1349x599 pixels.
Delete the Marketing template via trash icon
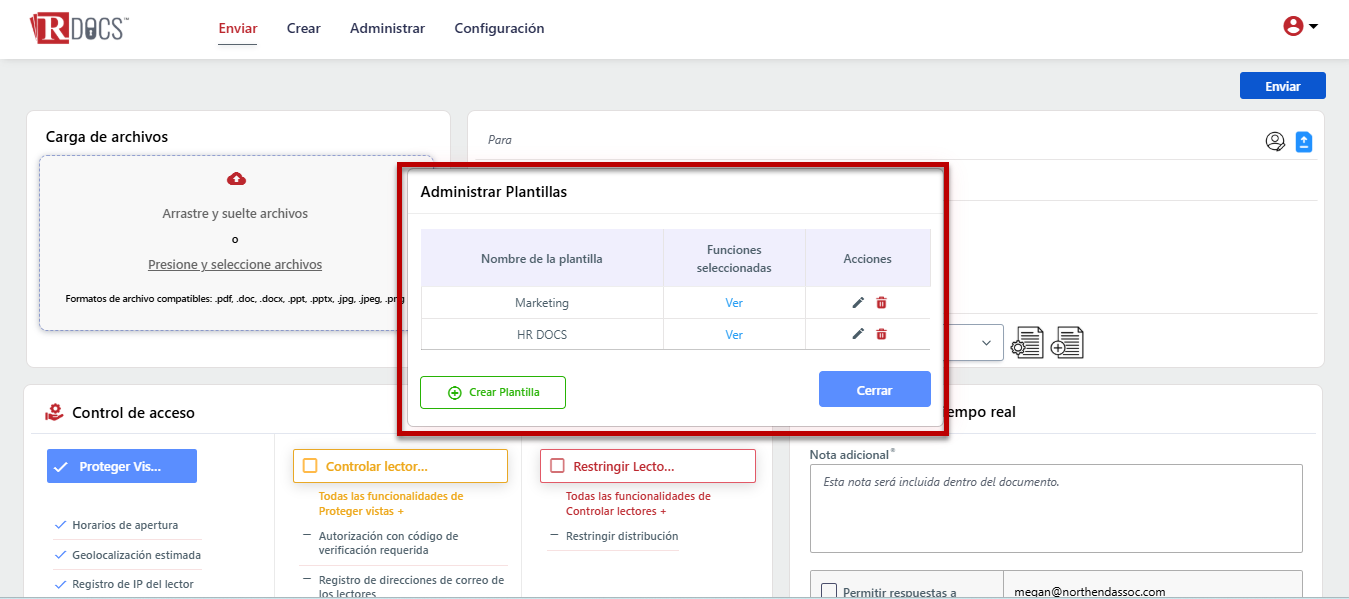(x=881, y=303)
